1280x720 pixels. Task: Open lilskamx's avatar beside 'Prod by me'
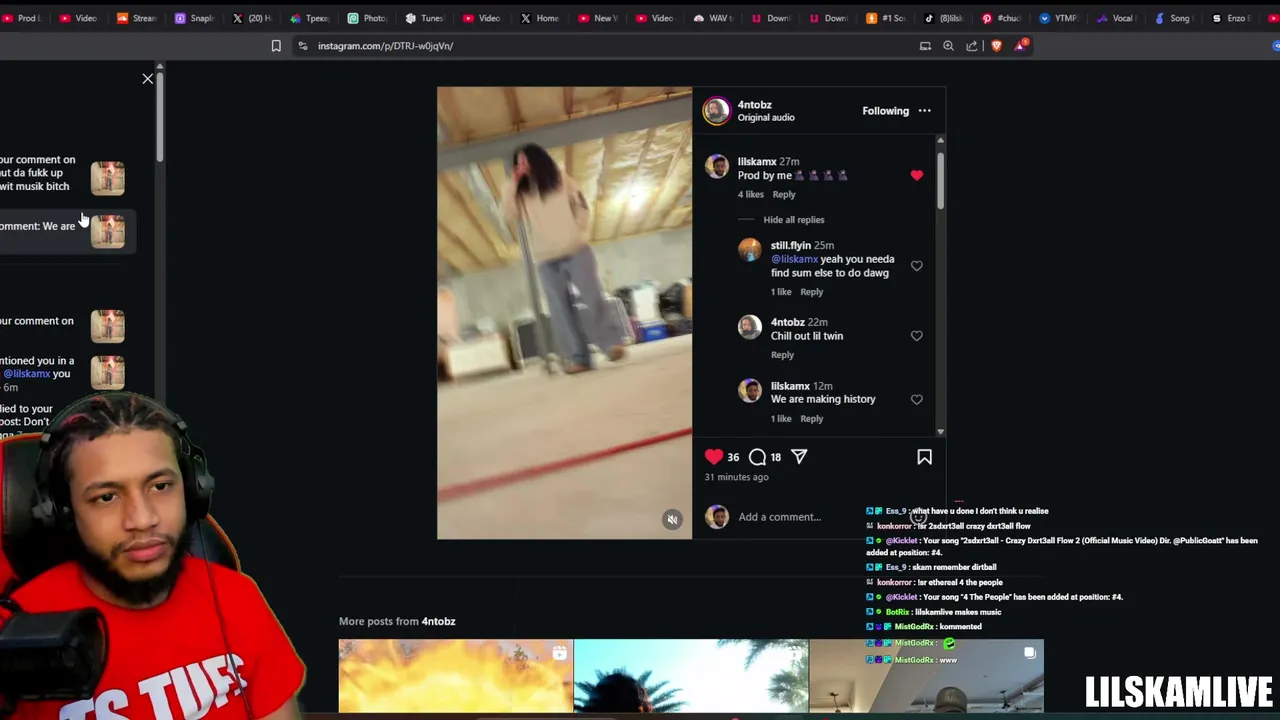click(x=717, y=167)
